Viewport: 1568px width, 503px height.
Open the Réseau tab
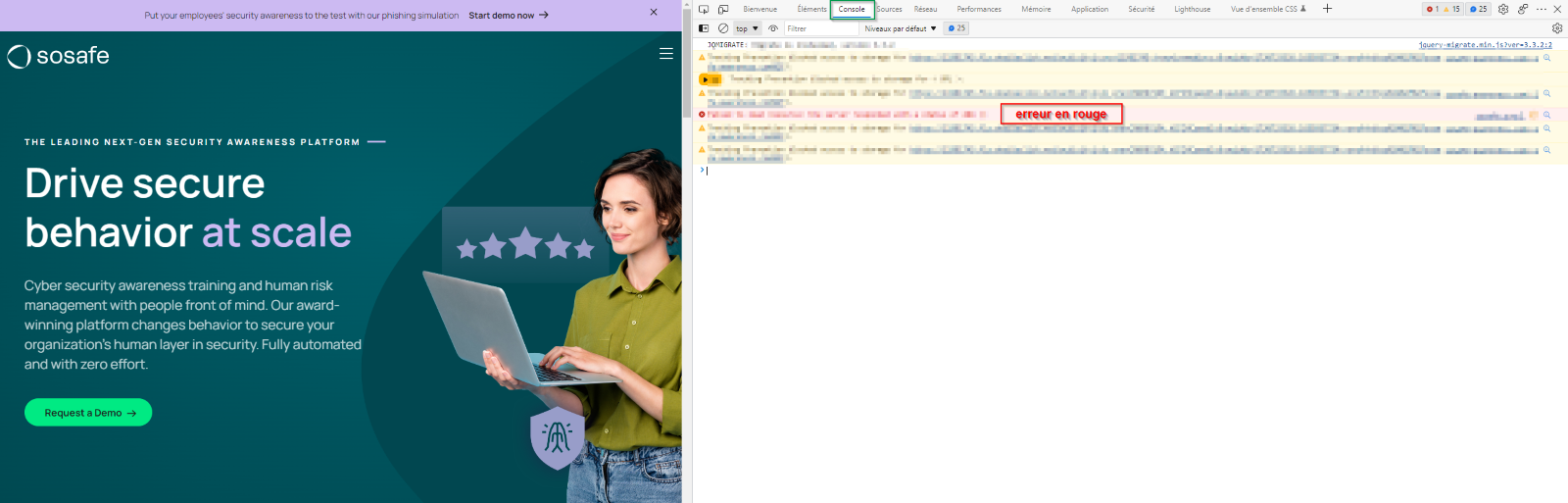[925, 9]
